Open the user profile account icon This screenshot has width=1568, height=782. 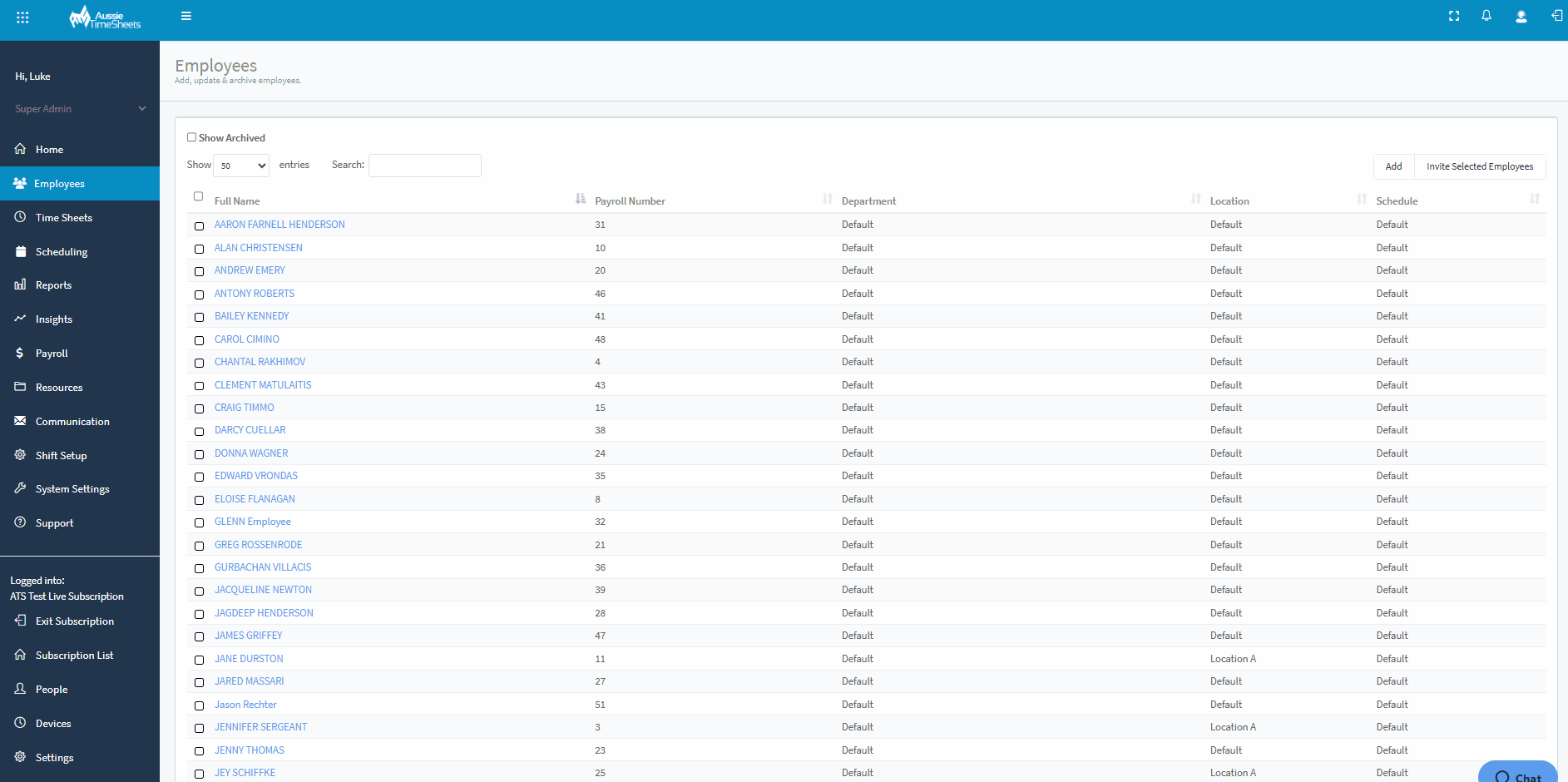[x=1521, y=16]
